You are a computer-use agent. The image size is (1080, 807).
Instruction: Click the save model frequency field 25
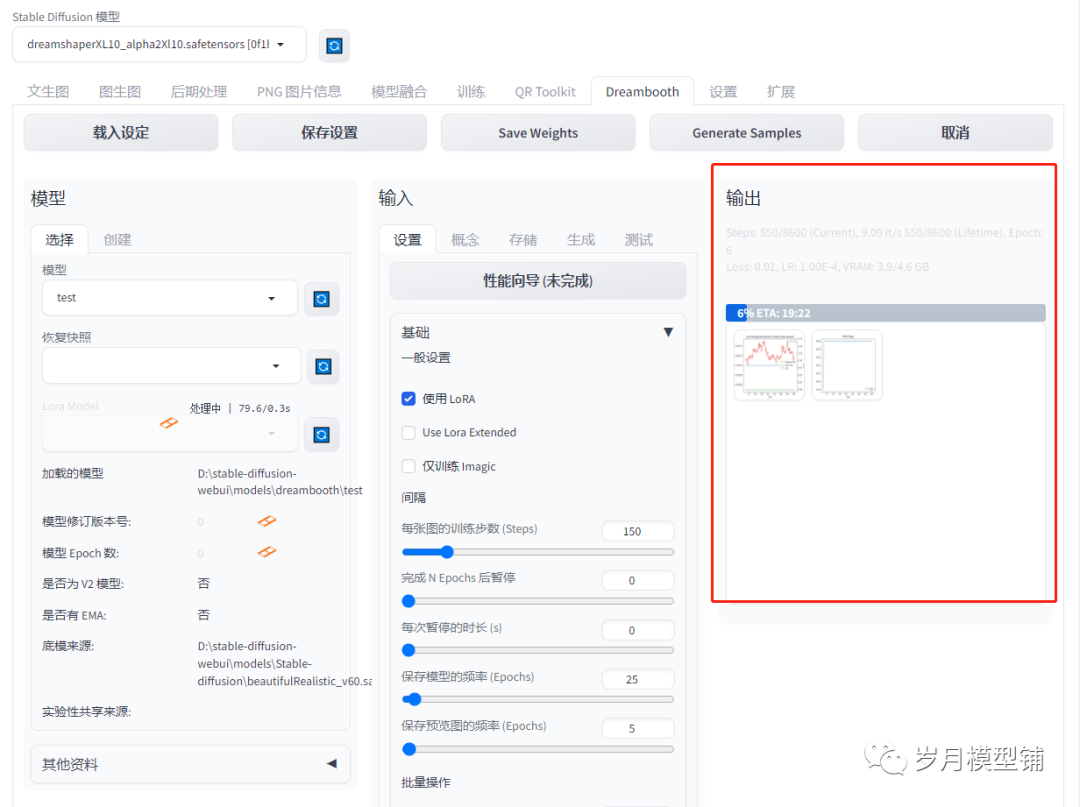638,679
